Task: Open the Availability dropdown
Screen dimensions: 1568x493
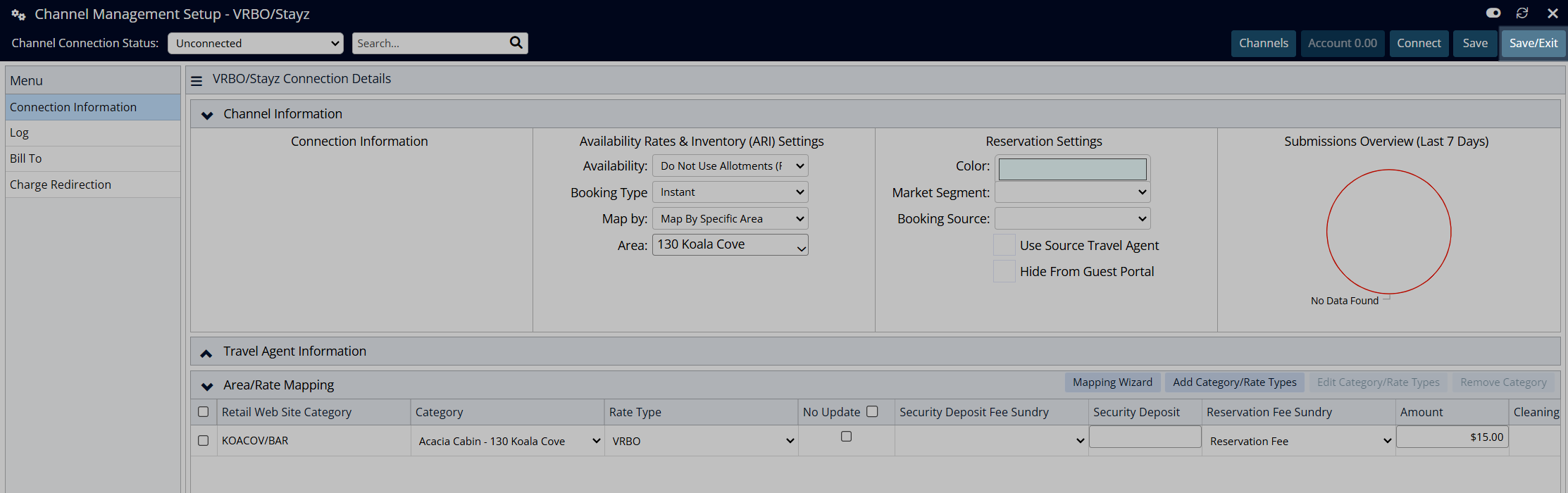Action: 730,166
